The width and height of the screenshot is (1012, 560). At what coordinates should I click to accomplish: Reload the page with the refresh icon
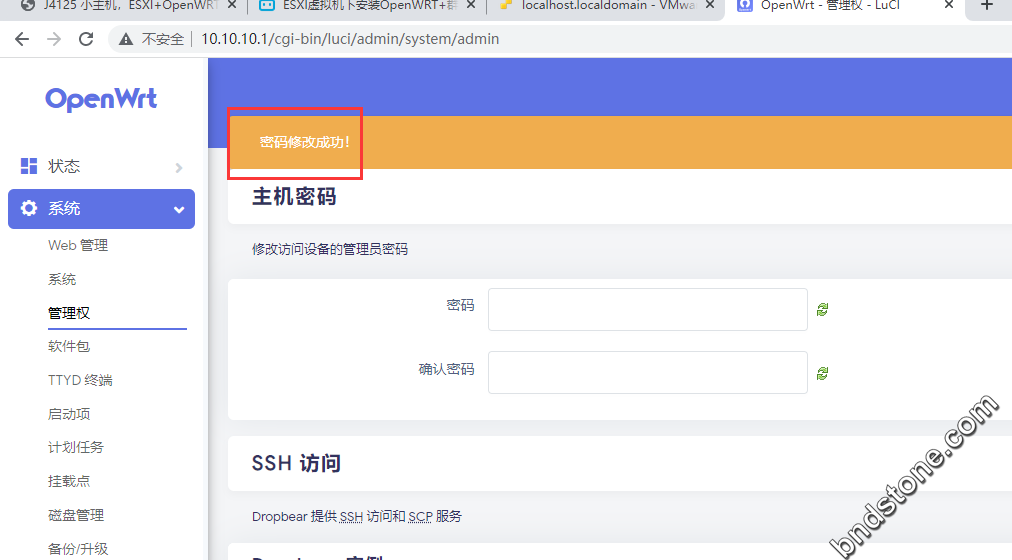pyautogui.click(x=86, y=39)
